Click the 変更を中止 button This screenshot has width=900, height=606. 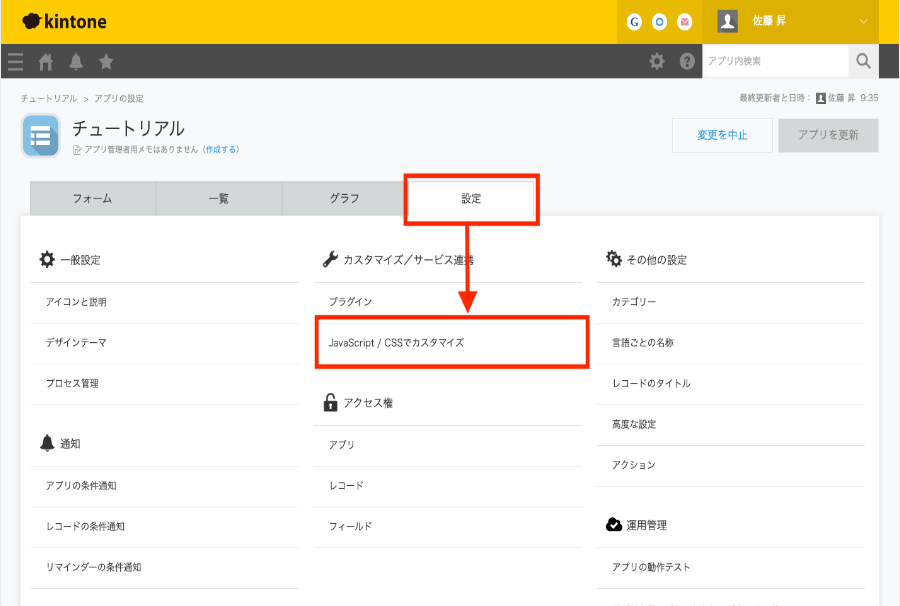(x=721, y=135)
